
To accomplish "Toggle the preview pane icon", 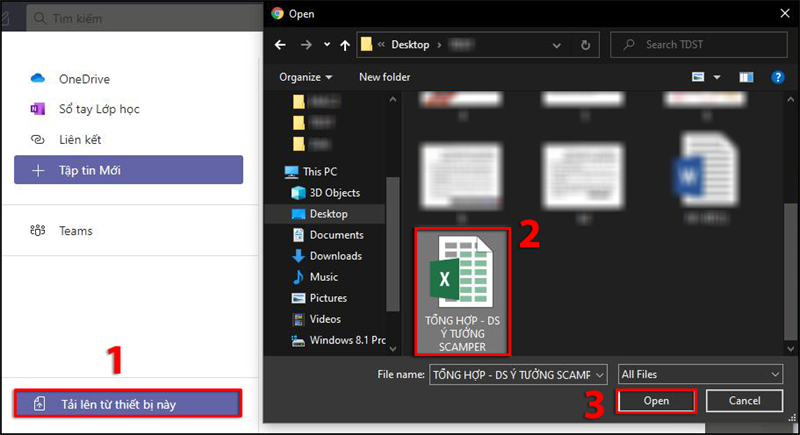I will [745, 76].
